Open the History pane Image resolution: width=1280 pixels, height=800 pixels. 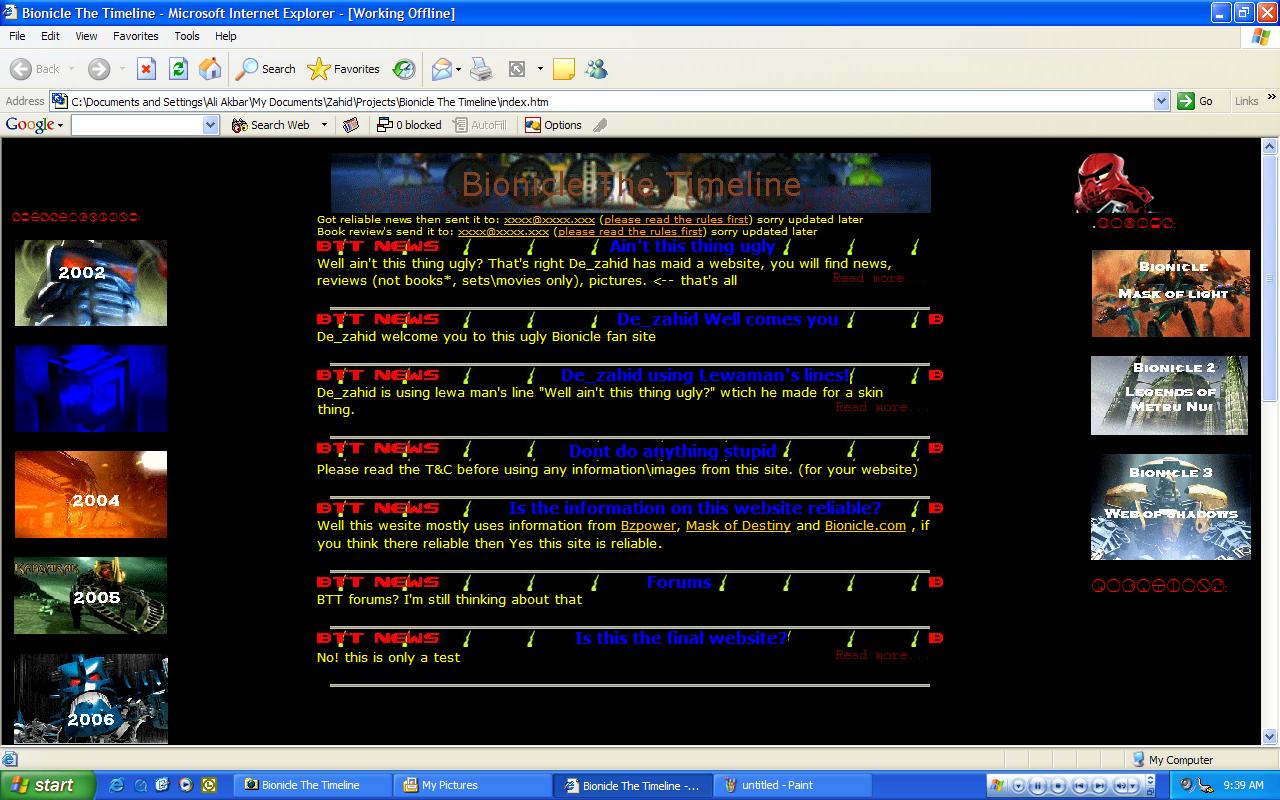tap(404, 69)
